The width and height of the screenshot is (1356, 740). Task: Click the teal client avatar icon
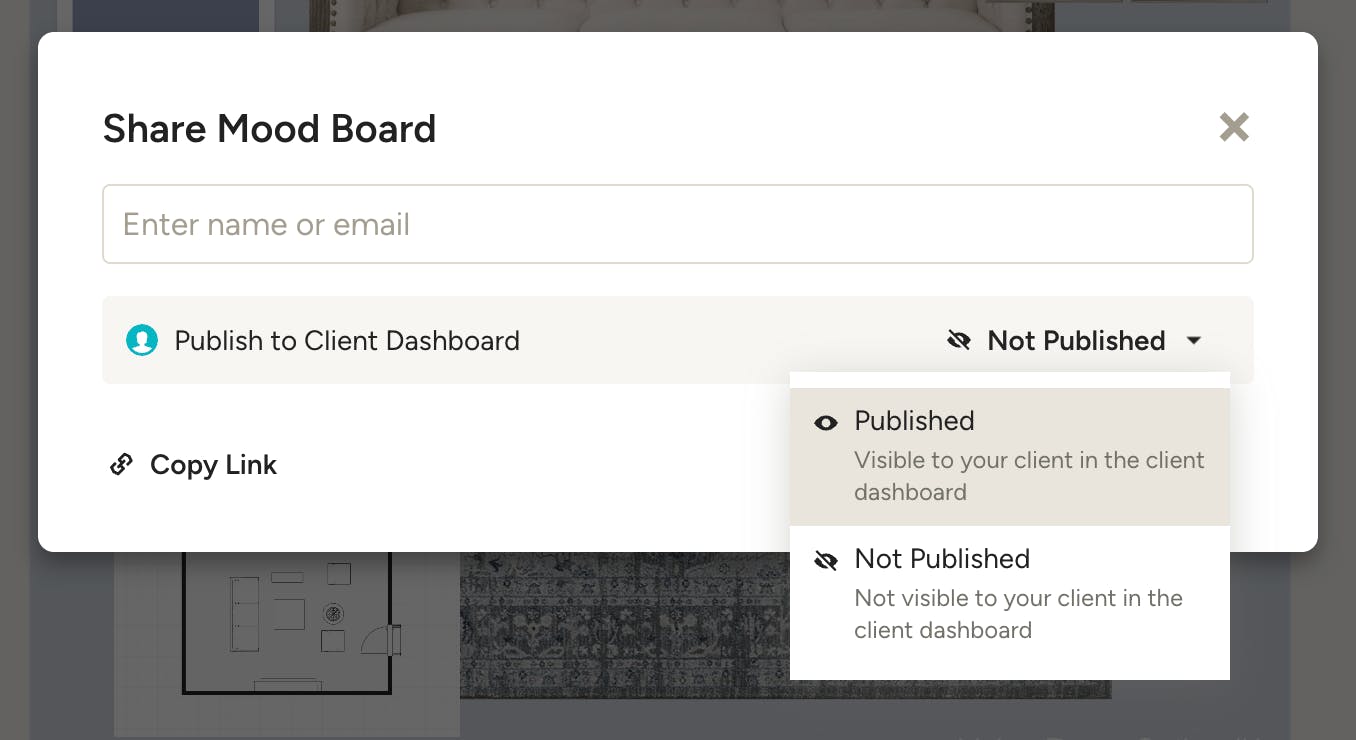click(142, 341)
